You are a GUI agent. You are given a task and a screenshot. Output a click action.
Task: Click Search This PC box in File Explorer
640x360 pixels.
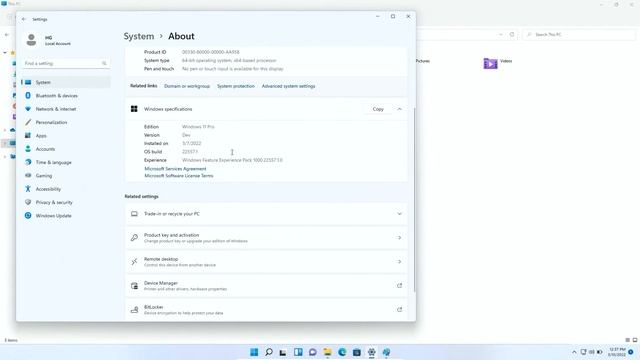point(579,35)
